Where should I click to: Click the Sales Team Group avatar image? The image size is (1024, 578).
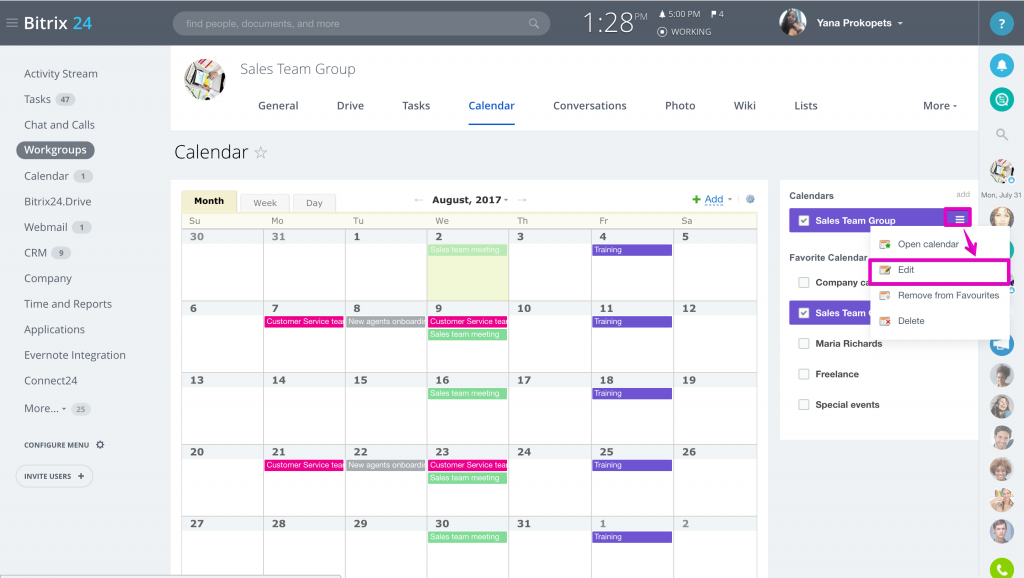coord(204,79)
